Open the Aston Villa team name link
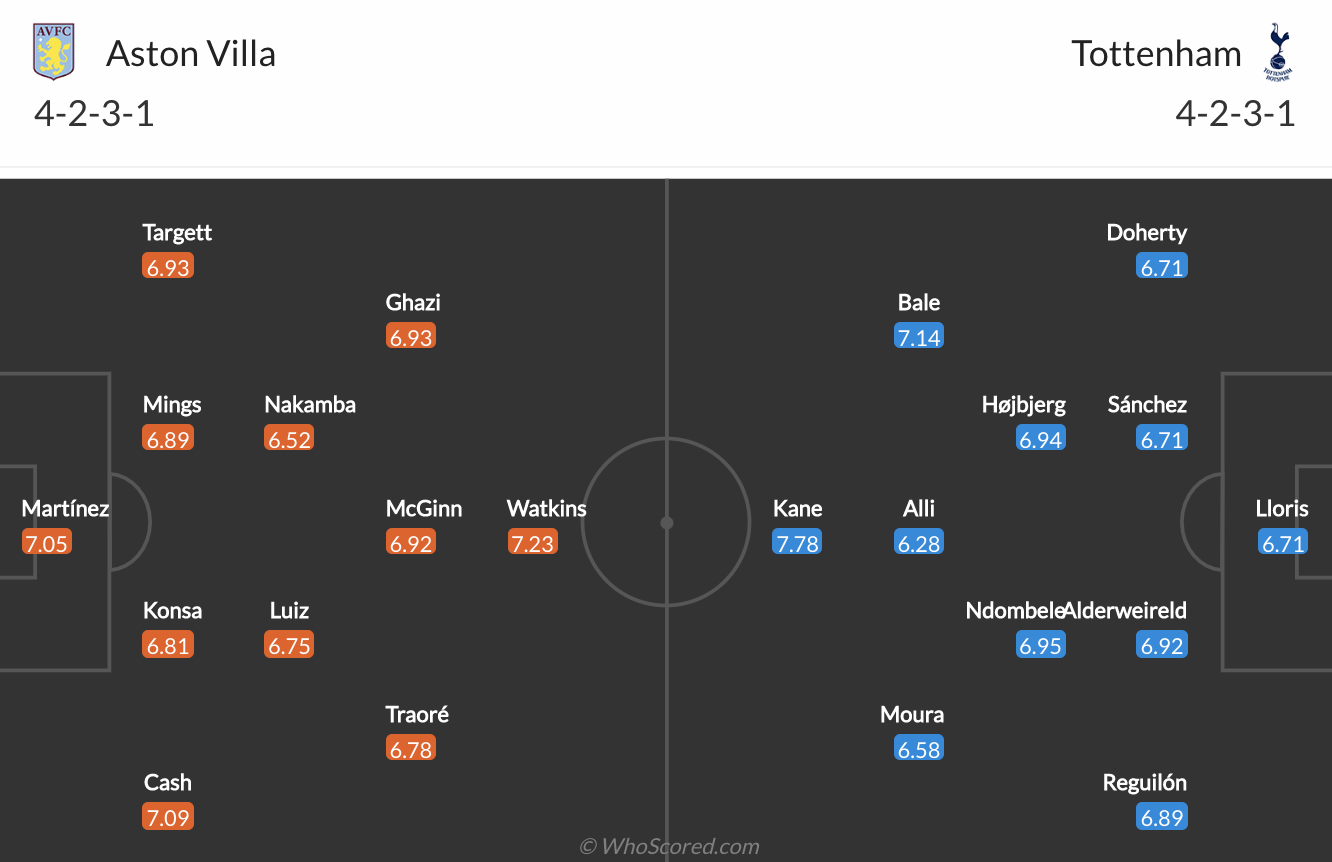This screenshot has height=862, width=1332. 191,53
